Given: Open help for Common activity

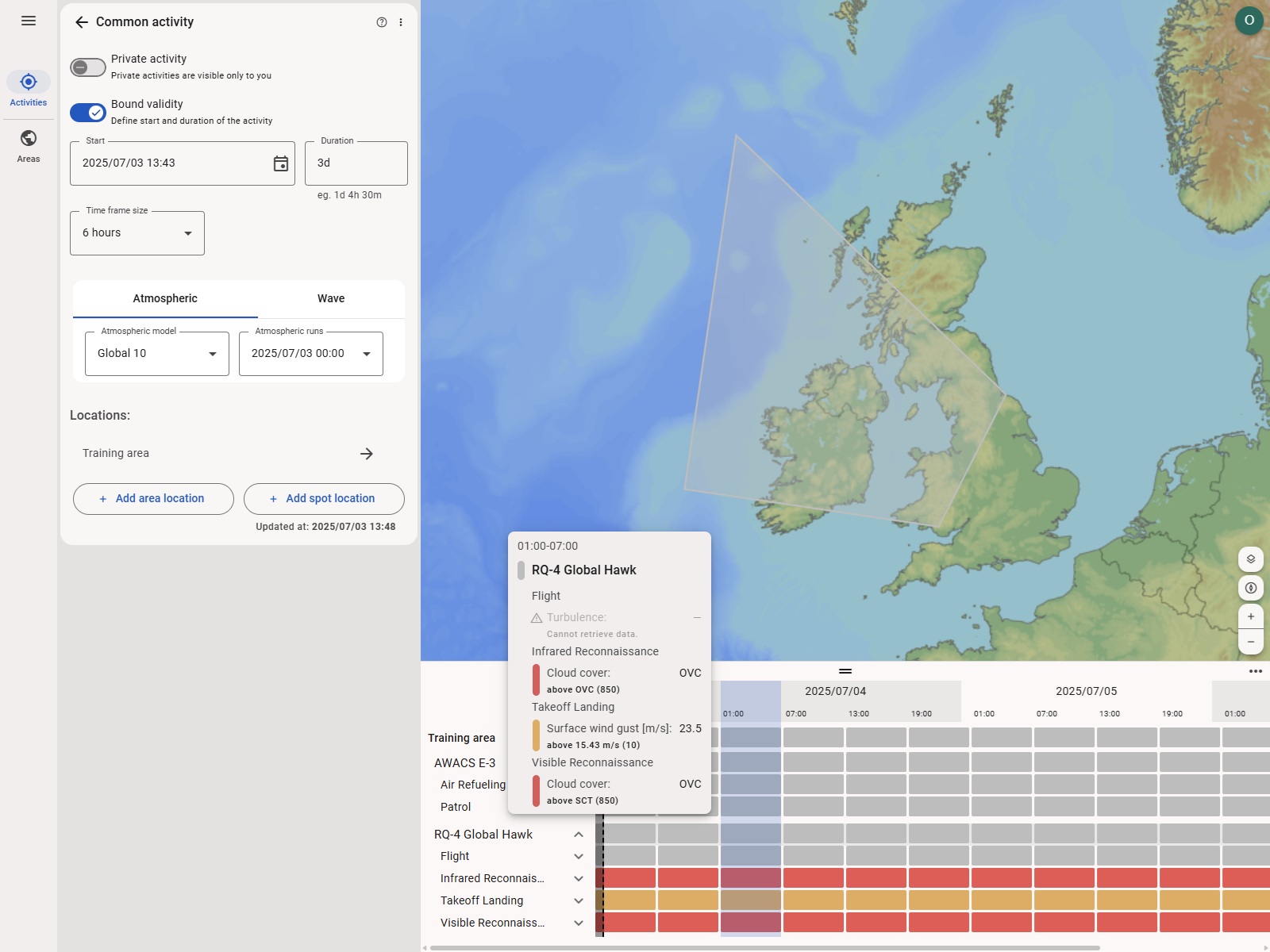Looking at the screenshot, I should 382,22.
